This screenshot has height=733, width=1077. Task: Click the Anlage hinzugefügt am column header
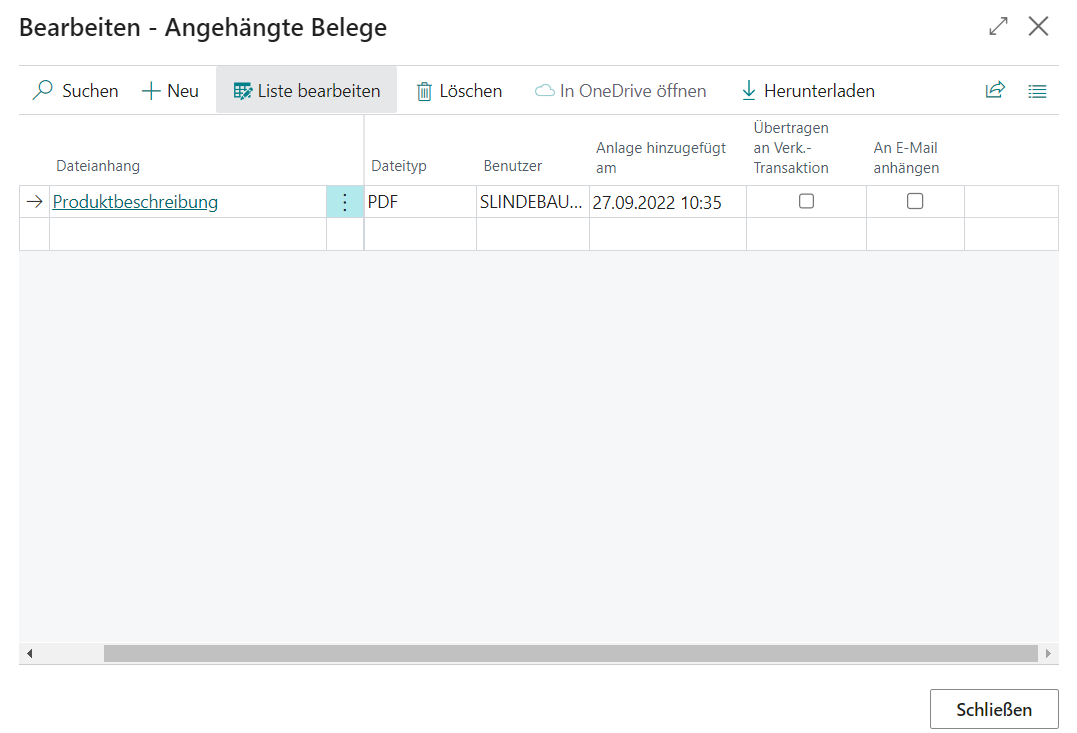point(660,158)
